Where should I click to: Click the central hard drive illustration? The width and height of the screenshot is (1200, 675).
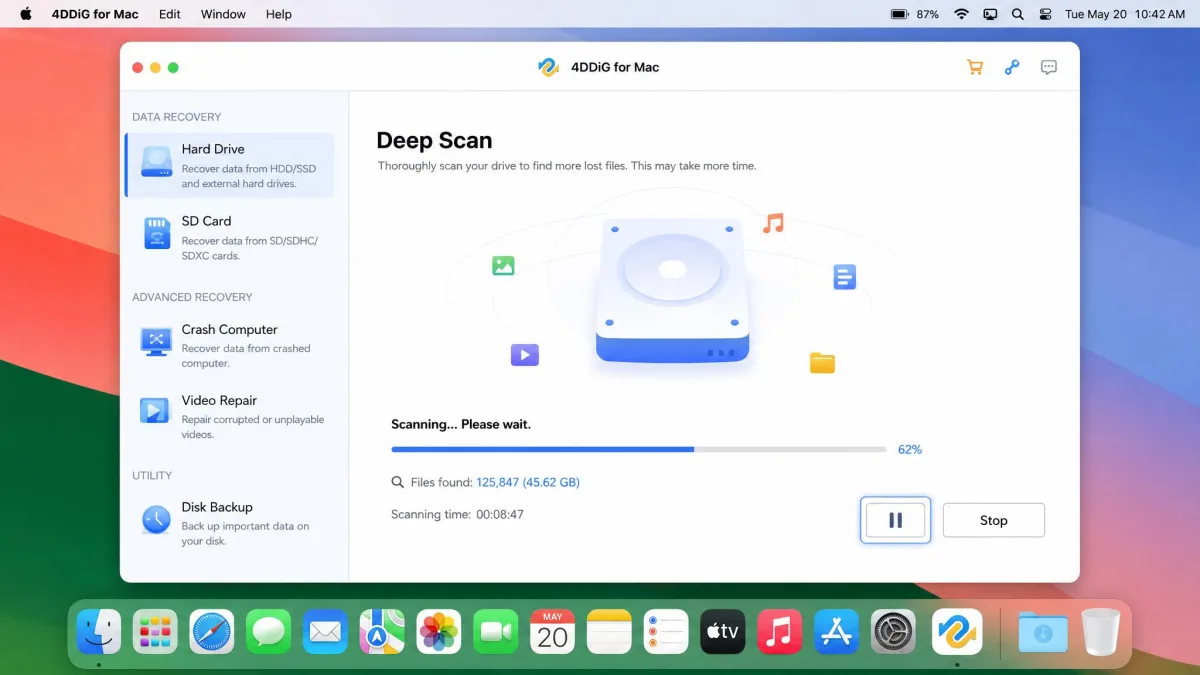673,291
